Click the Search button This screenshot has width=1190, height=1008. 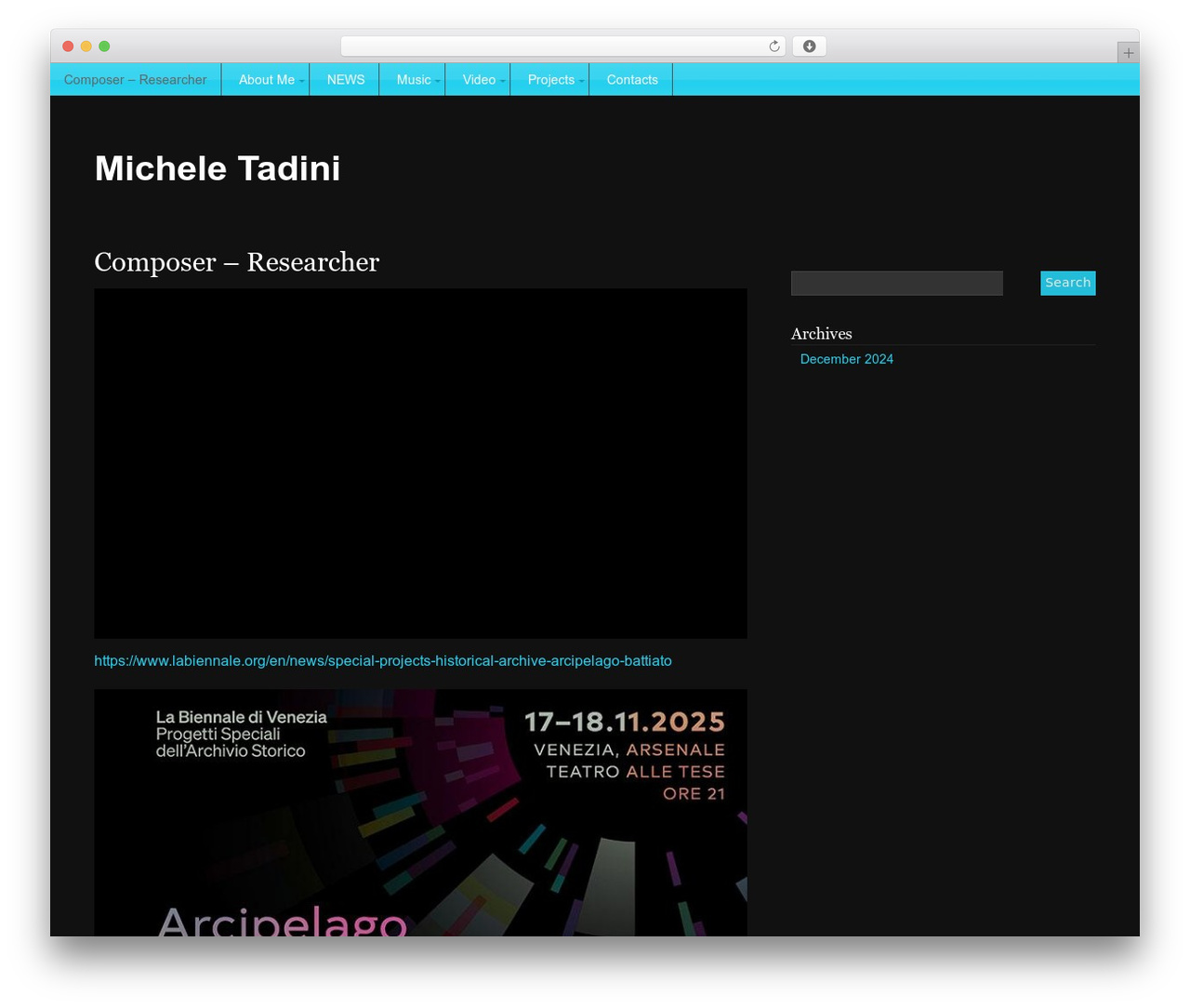(1068, 283)
